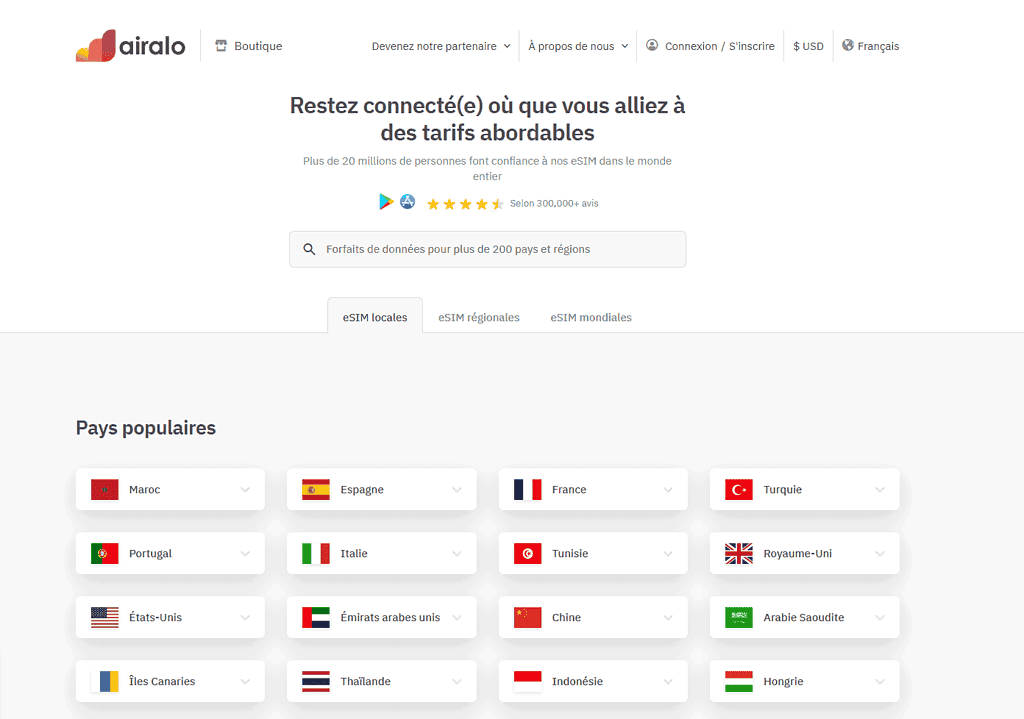Click the UAE flag icon
This screenshot has height=719, width=1024.
tap(315, 617)
